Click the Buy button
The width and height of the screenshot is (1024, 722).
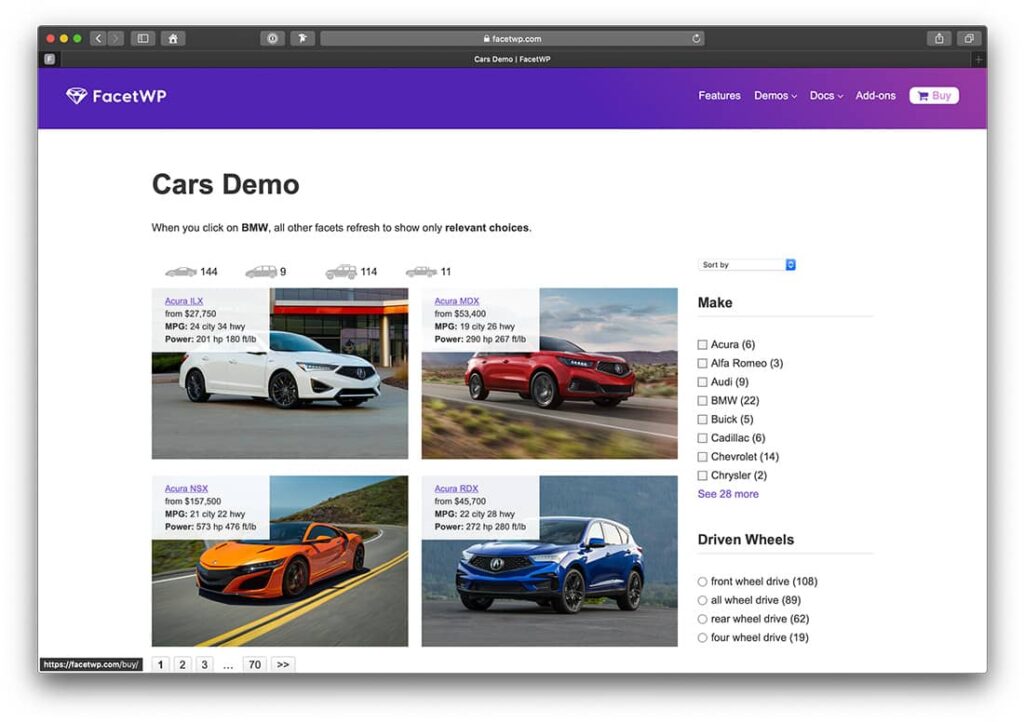[934, 96]
